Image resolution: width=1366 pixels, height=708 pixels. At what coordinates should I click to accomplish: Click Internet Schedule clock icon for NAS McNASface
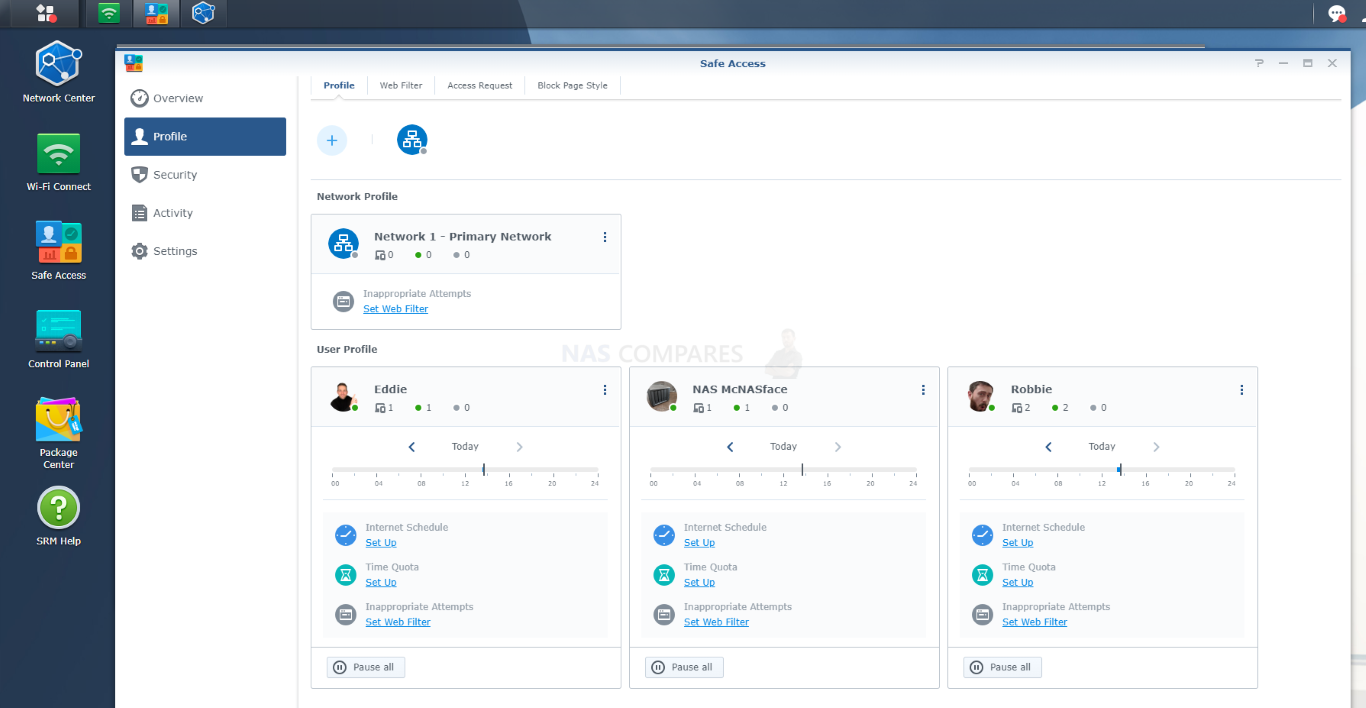(664, 535)
